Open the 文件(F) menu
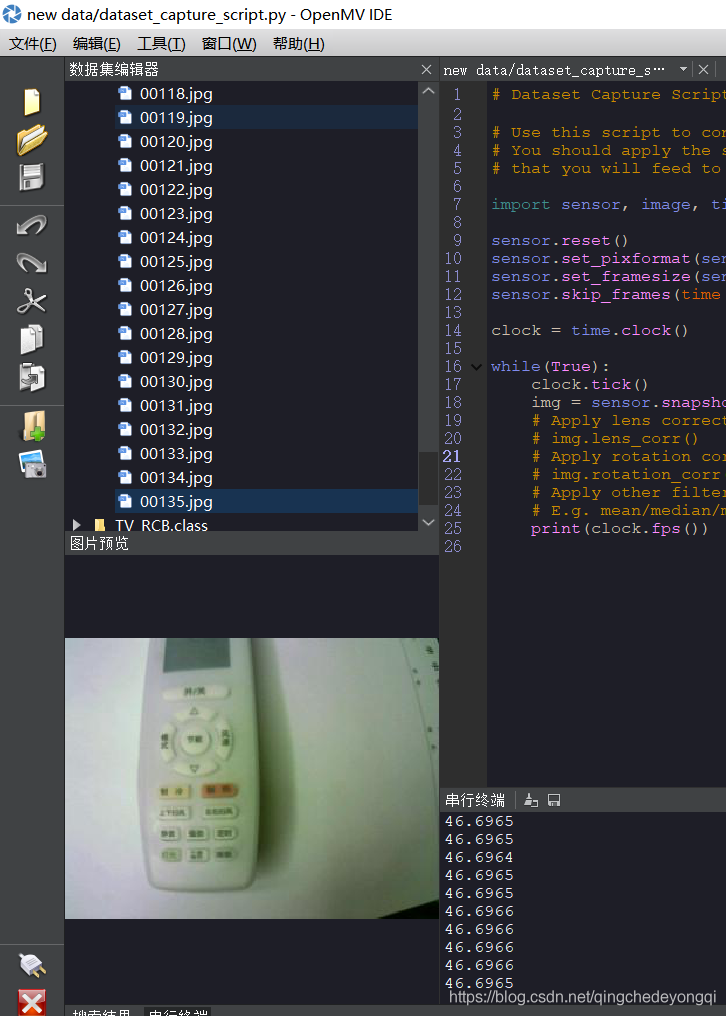This screenshot has height=1016, width=726. (x=32, y=44)
